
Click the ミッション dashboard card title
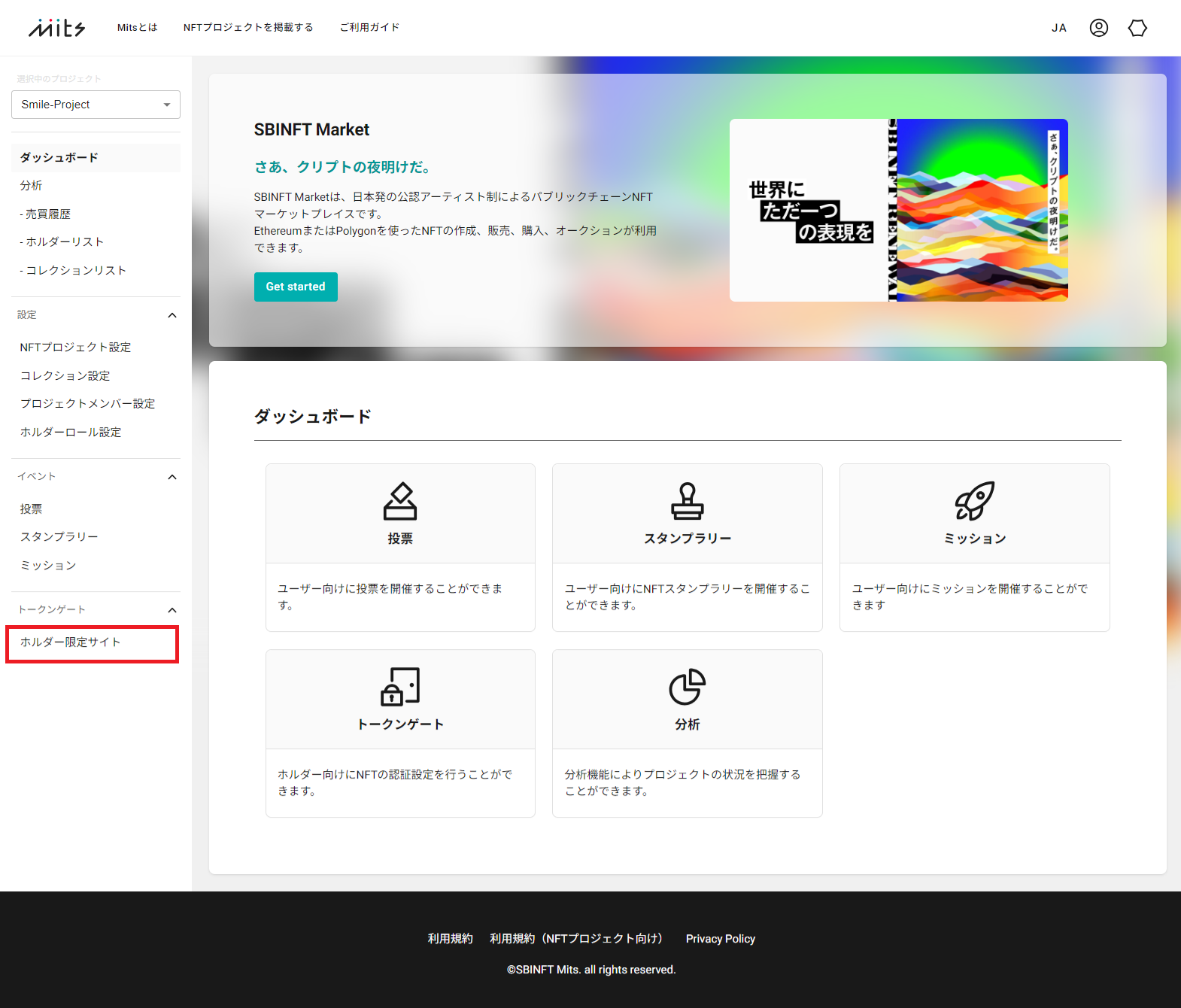(975, 539)
